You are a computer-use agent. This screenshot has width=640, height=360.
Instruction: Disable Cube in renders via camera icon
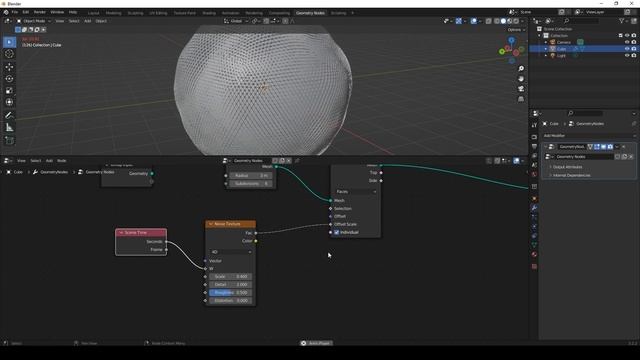coord(633,49)
